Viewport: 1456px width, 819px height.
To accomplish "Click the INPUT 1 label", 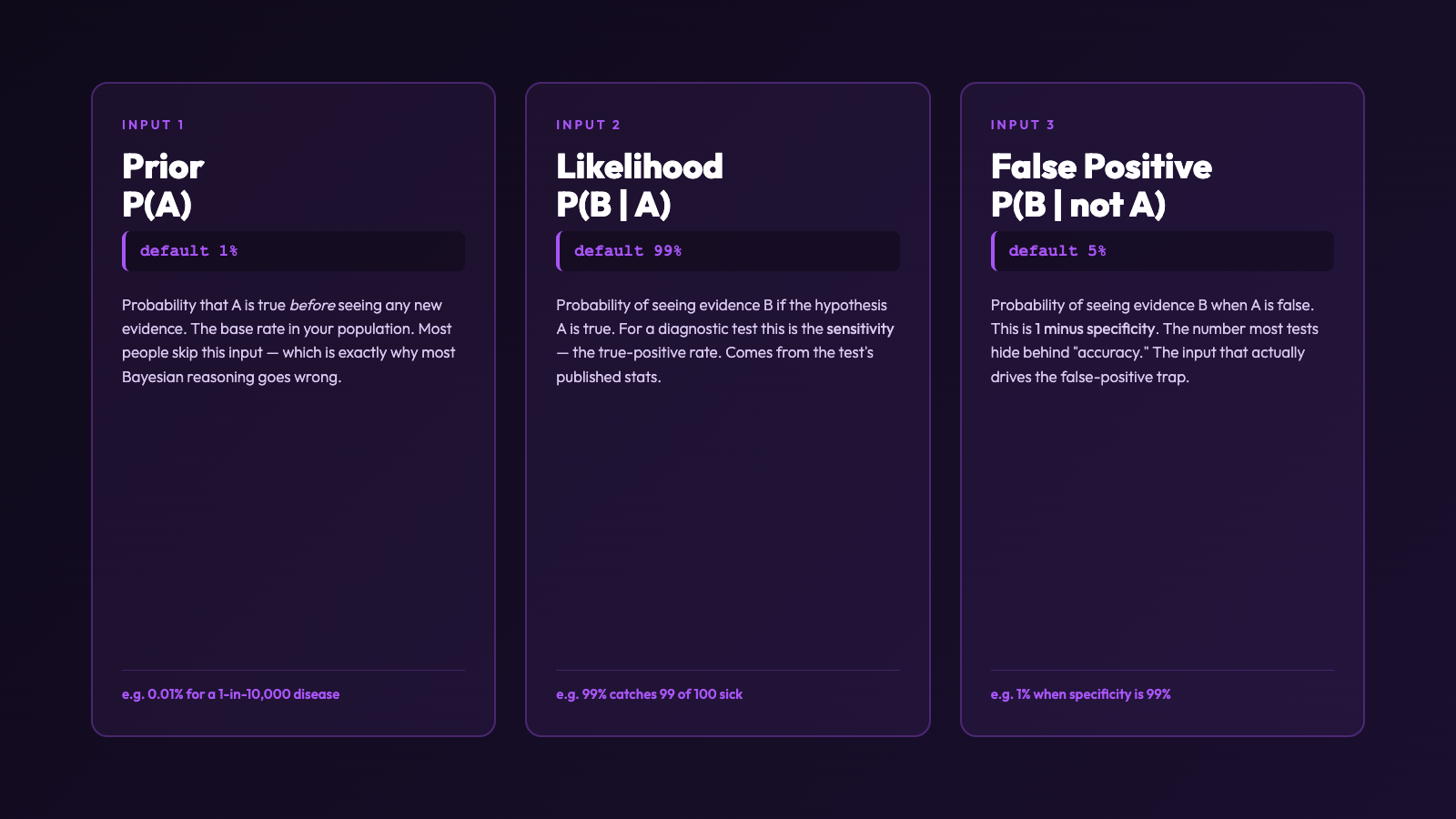I will point(153,125).
